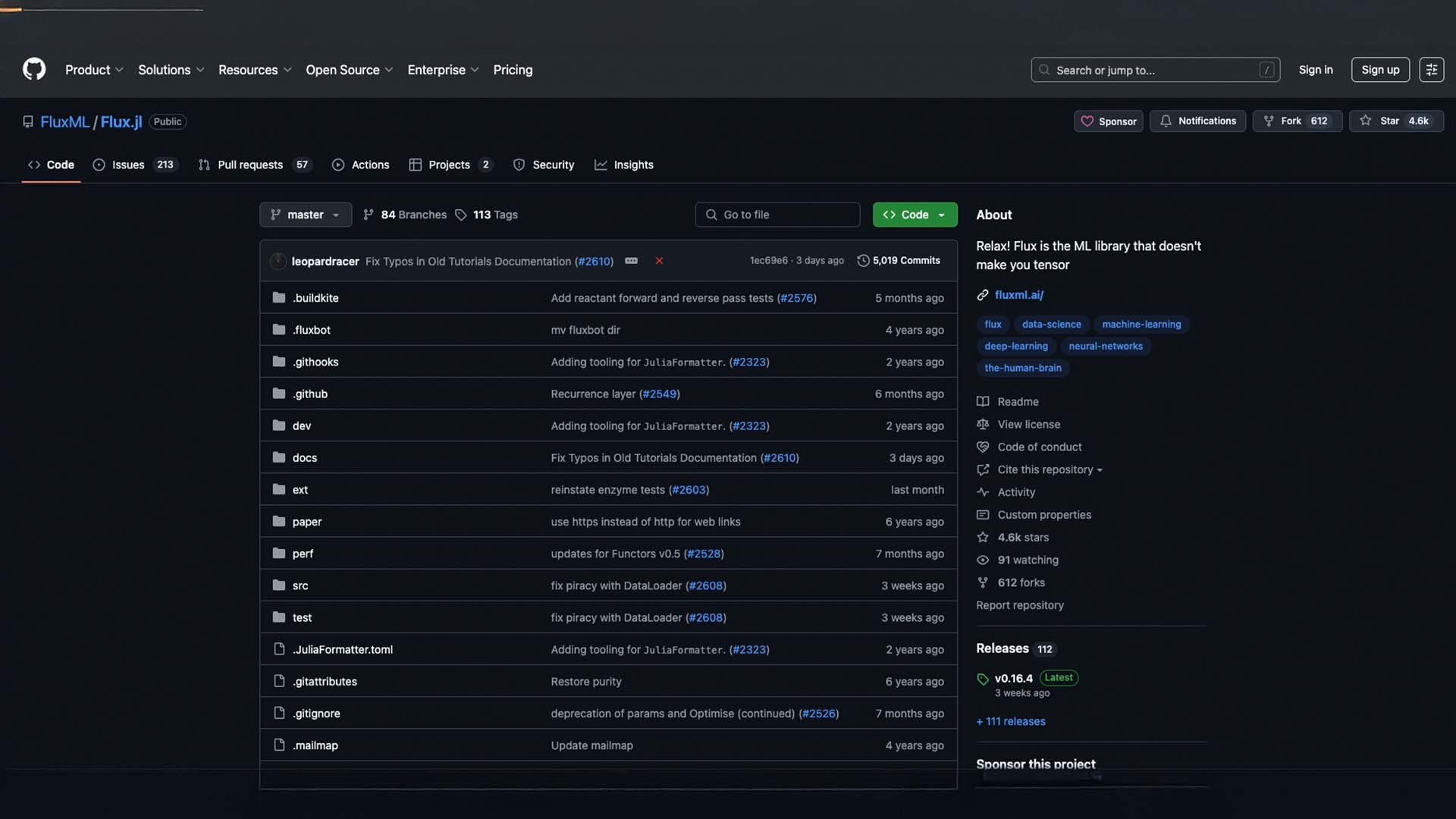
Task: Click the Releases heading link
Action: [x=1002, y=649]
